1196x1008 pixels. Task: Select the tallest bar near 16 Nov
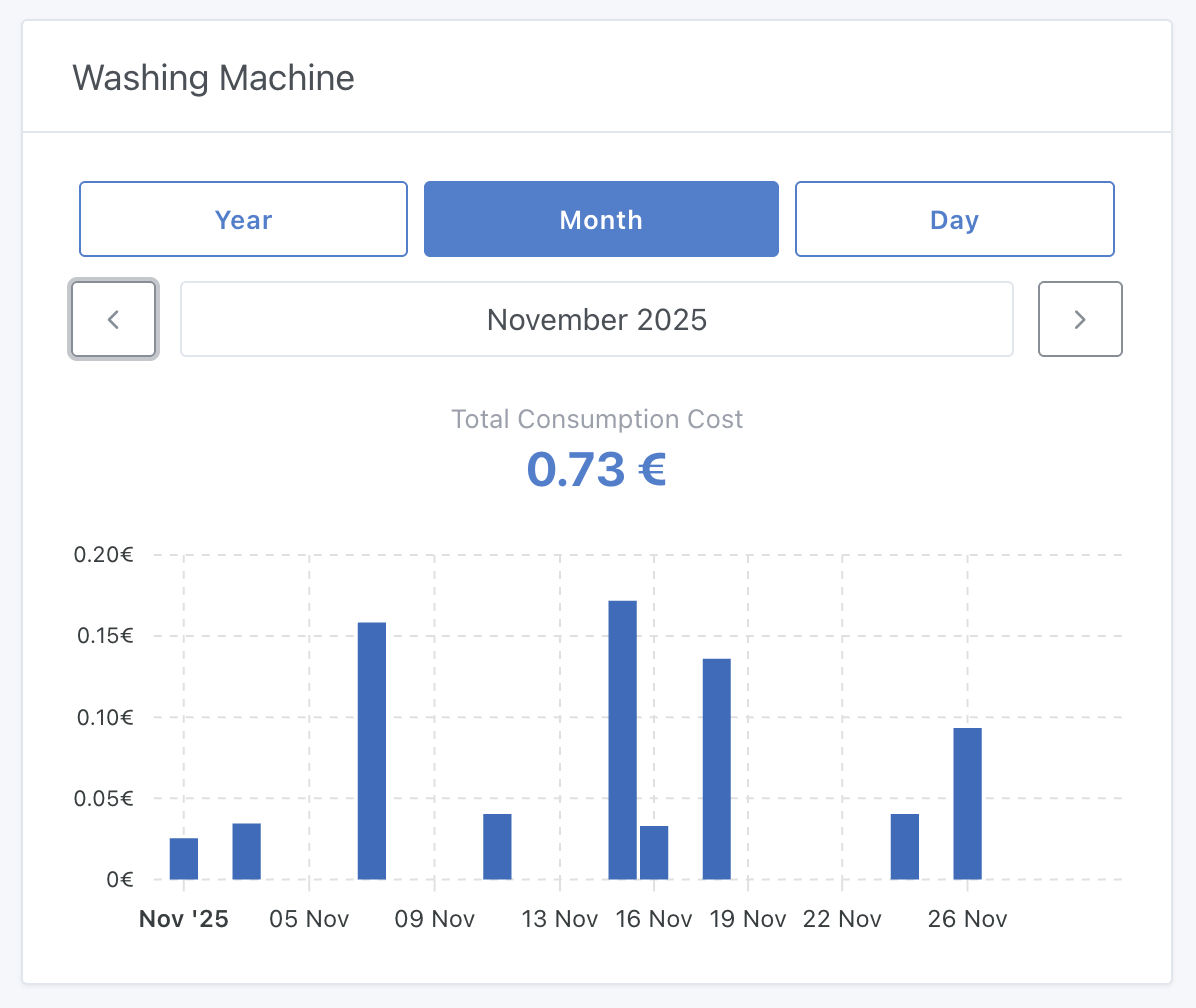(623, 740)
